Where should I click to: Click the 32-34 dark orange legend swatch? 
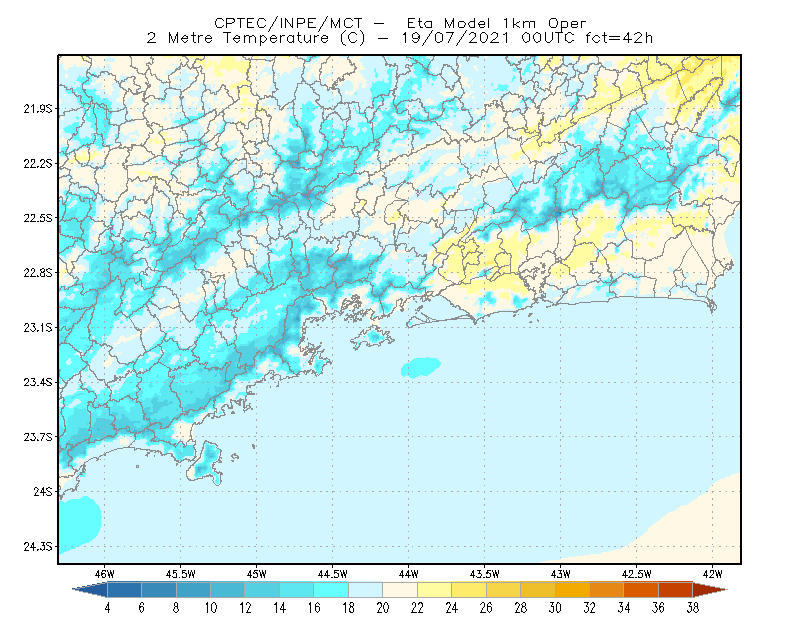click(607, 590)
